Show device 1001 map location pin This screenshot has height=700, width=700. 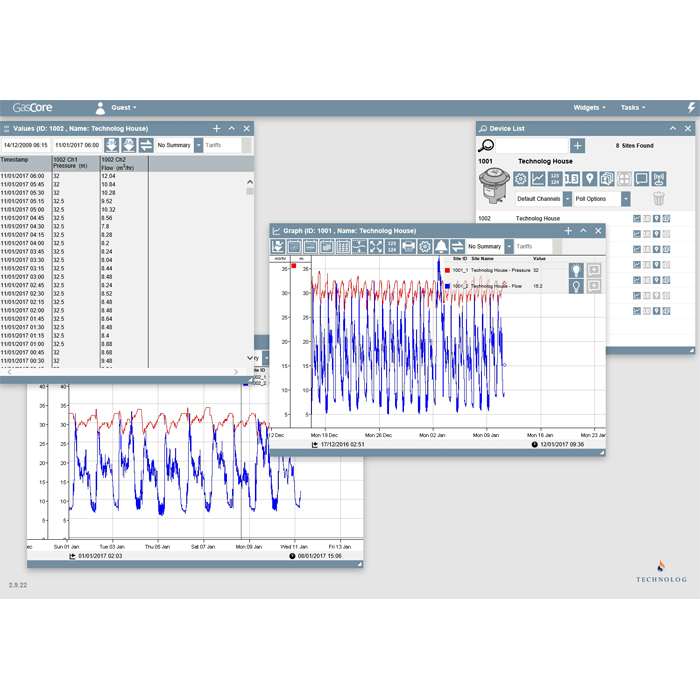click(589, 179)
